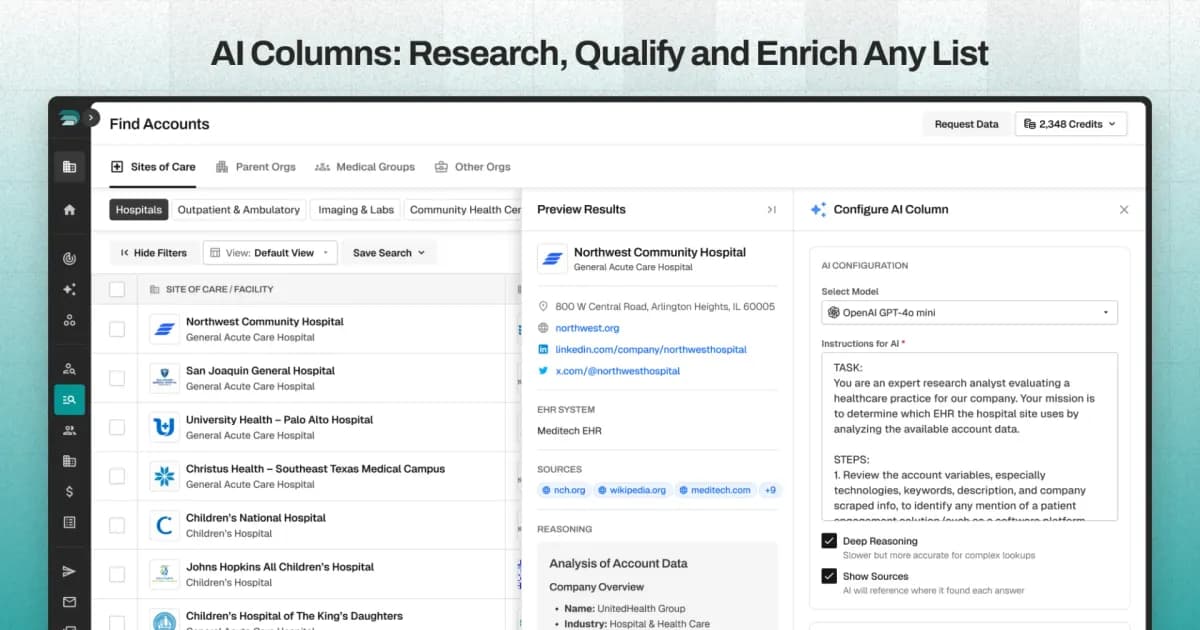This screenshot has height=630, width=1200.
Task: Click the Request Data button
Action: 966,124
